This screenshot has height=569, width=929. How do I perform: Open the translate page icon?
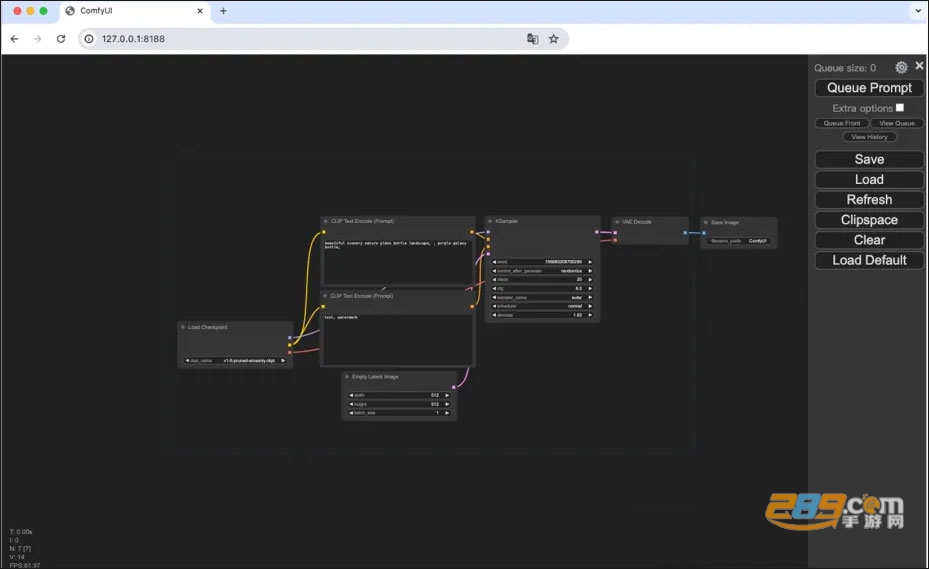tap(533, 39)
